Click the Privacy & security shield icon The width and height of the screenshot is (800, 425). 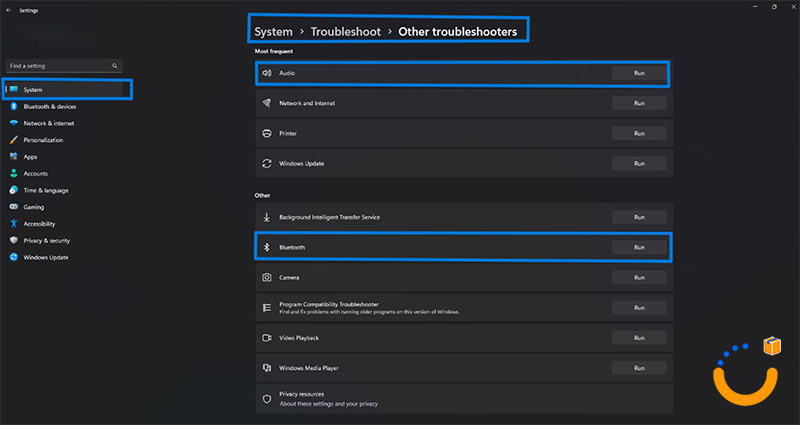point(14,240)
